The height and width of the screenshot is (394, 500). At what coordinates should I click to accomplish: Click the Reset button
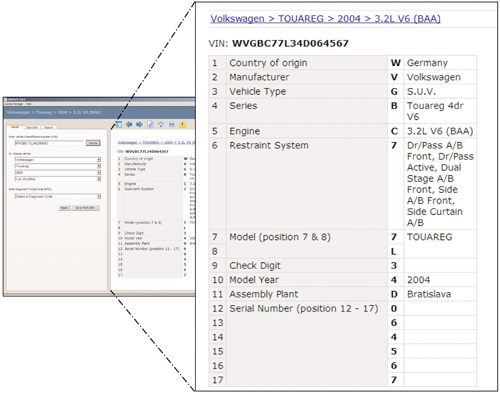(x=64, y=208)
